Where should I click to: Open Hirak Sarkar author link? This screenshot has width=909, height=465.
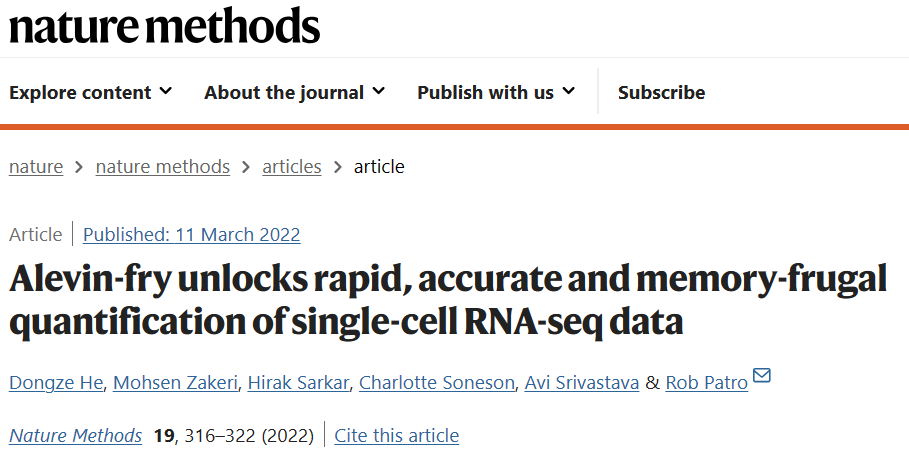pos(298,383)
